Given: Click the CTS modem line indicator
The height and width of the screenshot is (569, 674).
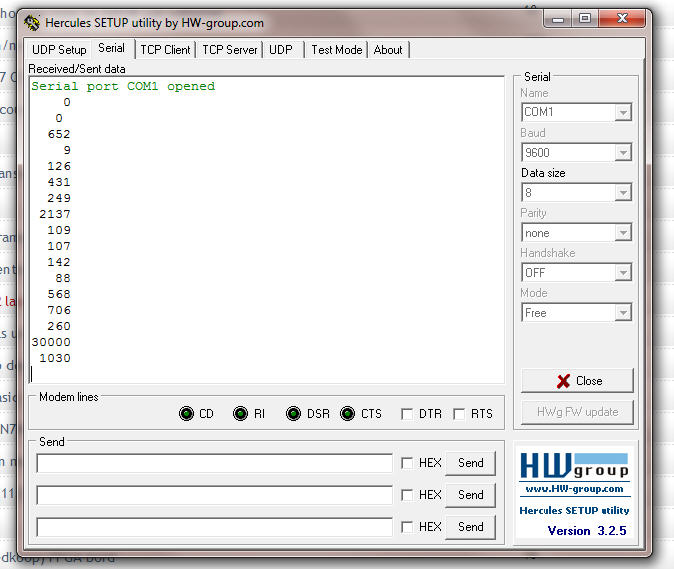Looking at the screenshot, I should pos(347,414).
